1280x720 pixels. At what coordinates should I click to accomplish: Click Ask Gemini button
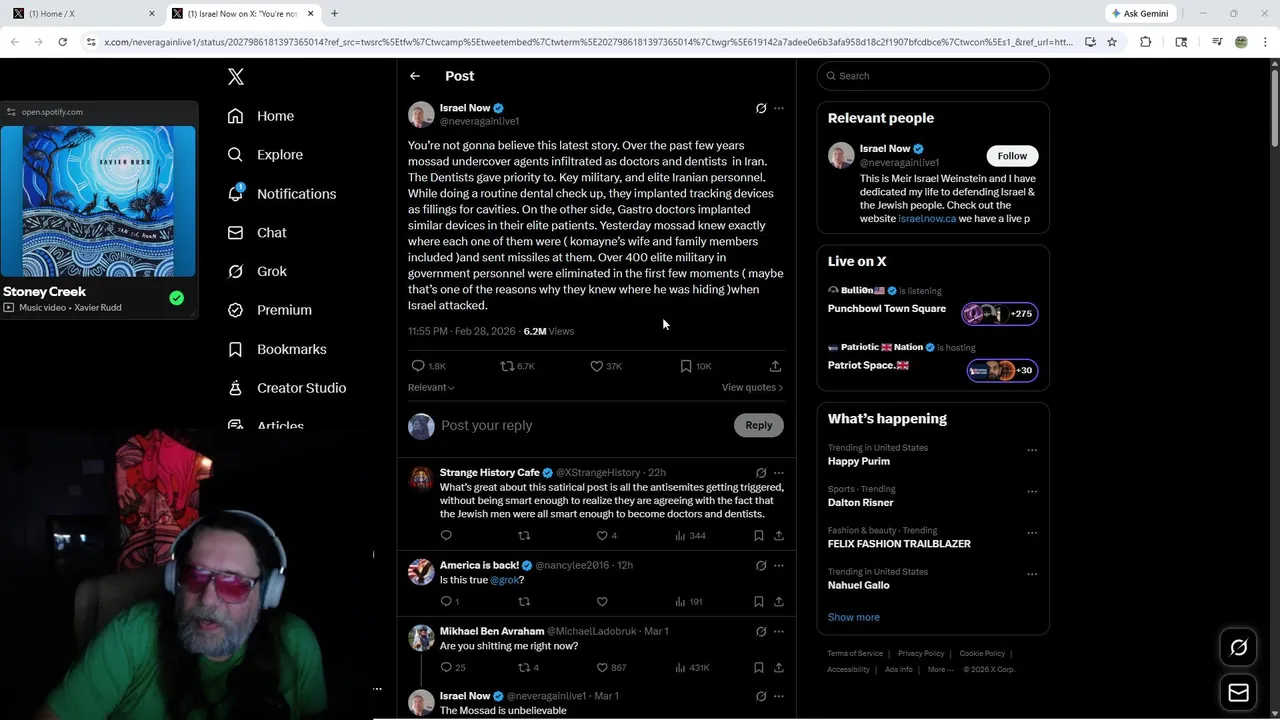(x=1139, y=13)
